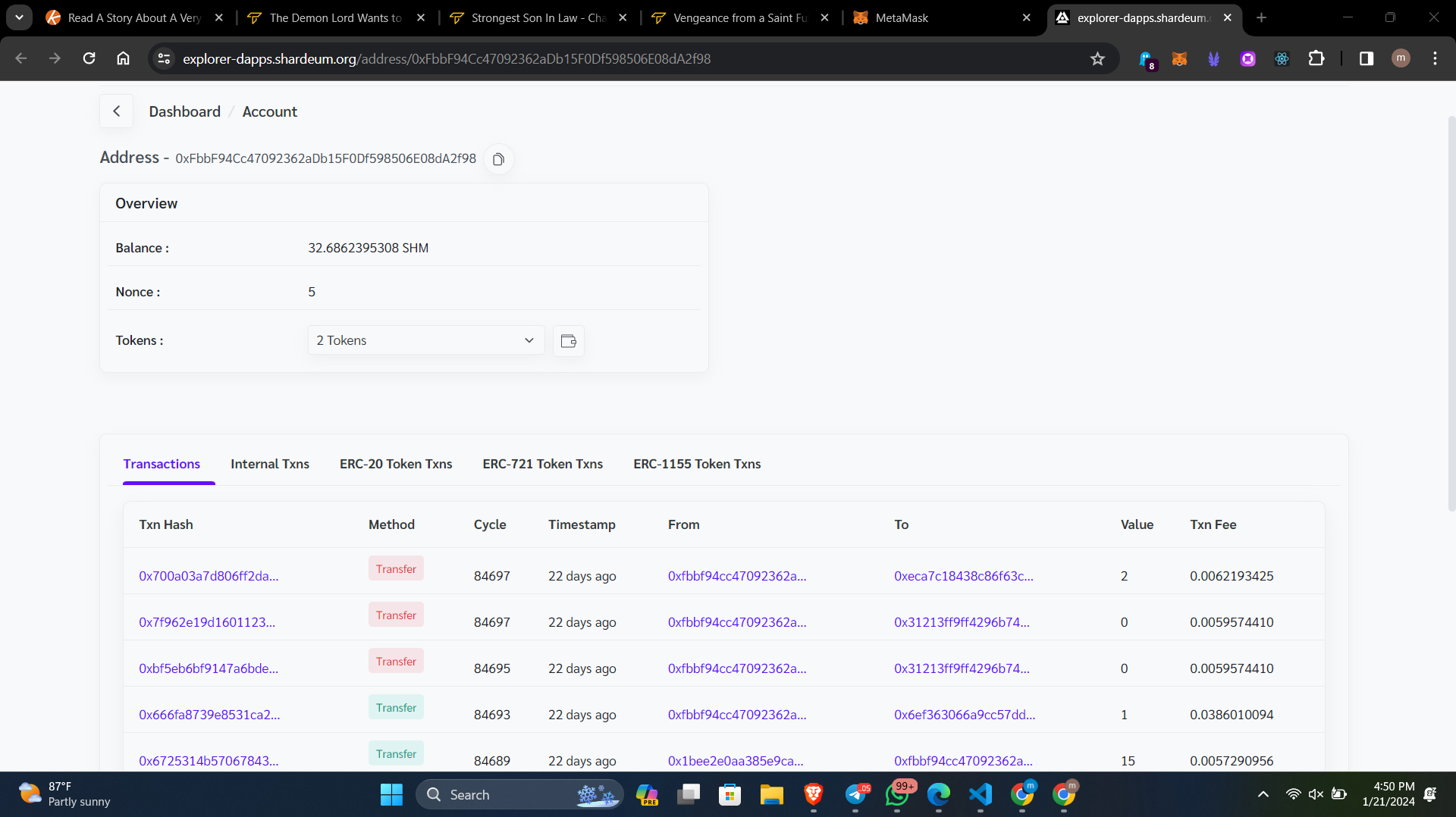Image resolution: width=1456 pixels, height=817 pixels.
Task: Open the wallet icon beside Tokens dropdown
Action: [568, 341]
